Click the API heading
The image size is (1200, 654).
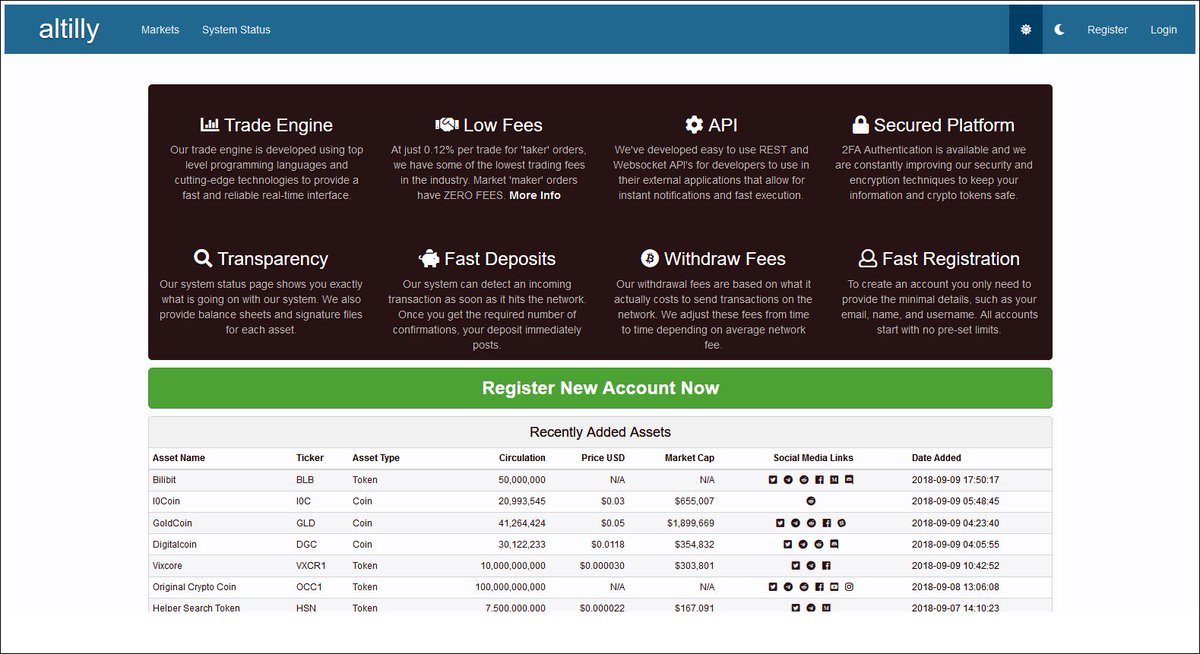coord(711,125)
